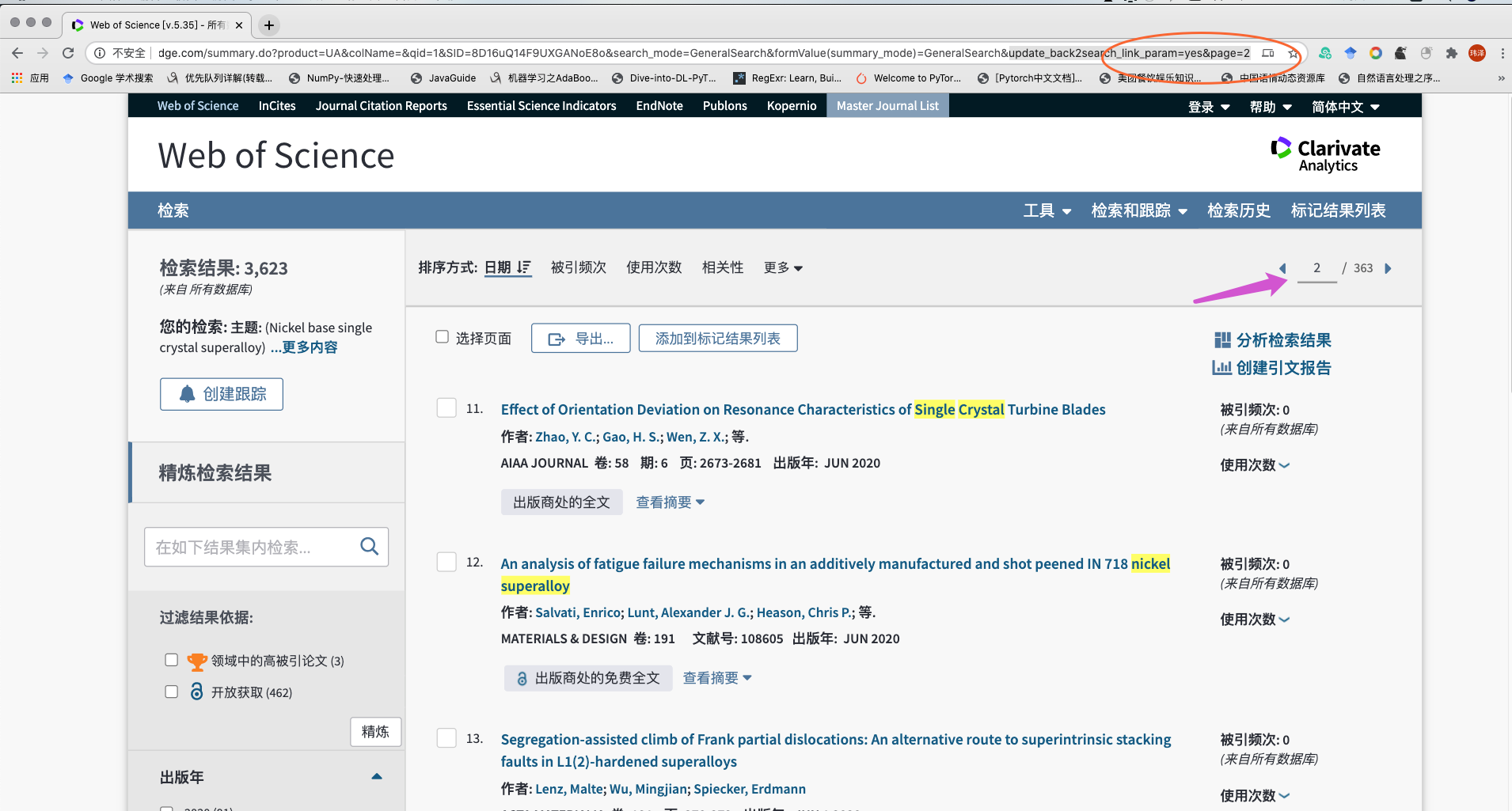
Task: Open 出版商处的全文 for result 11
Action: click(561, 502)
